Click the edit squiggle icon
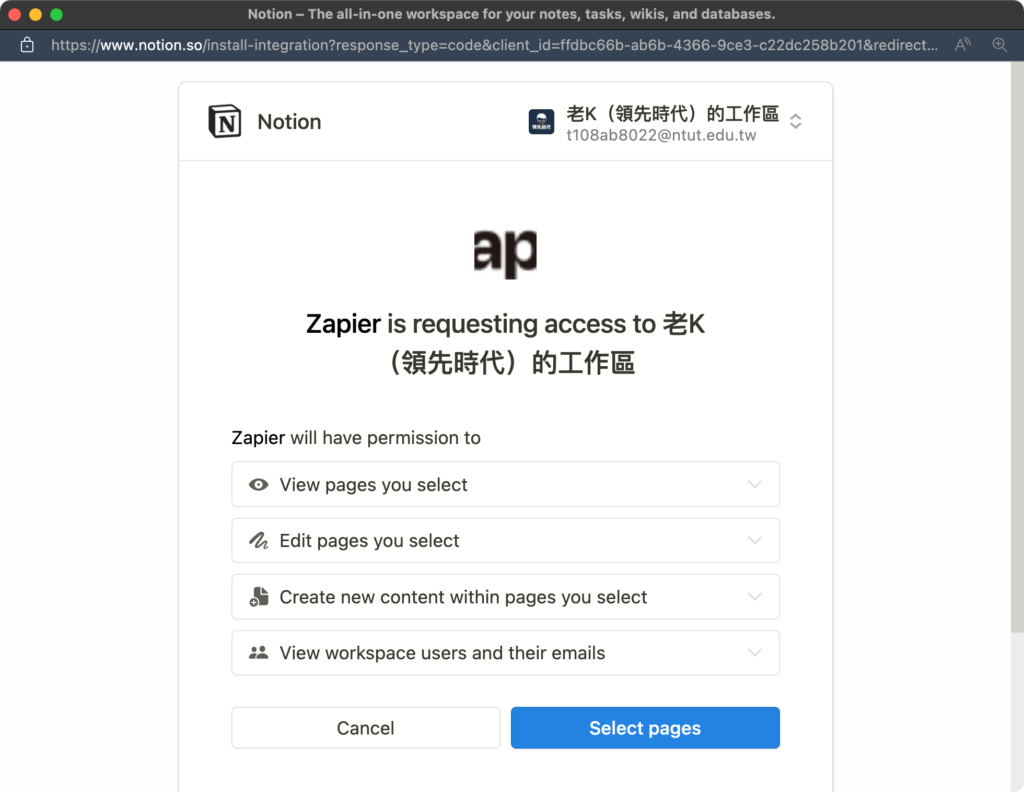 tap(259, 541)
